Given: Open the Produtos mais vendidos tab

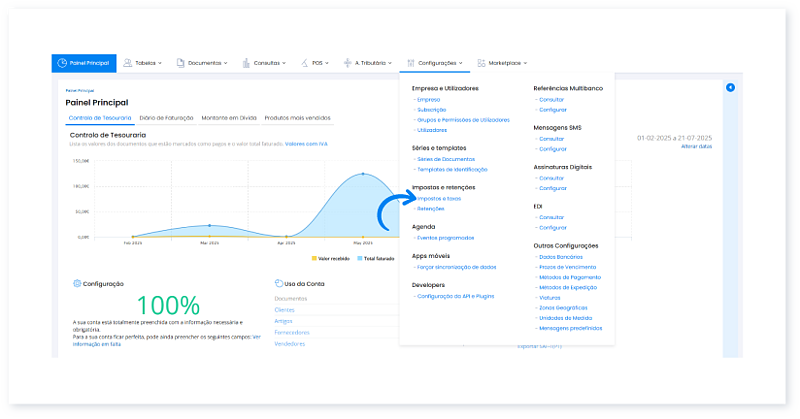Looking at the screenshot, I should click(297, 118).
